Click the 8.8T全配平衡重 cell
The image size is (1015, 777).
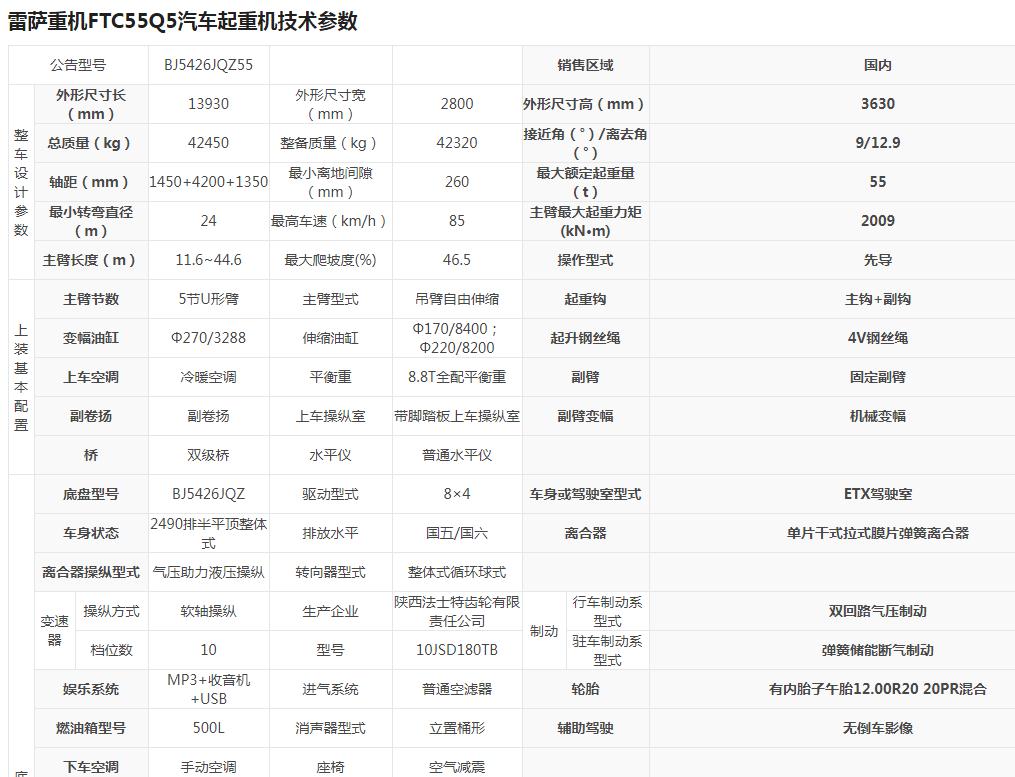457,377
